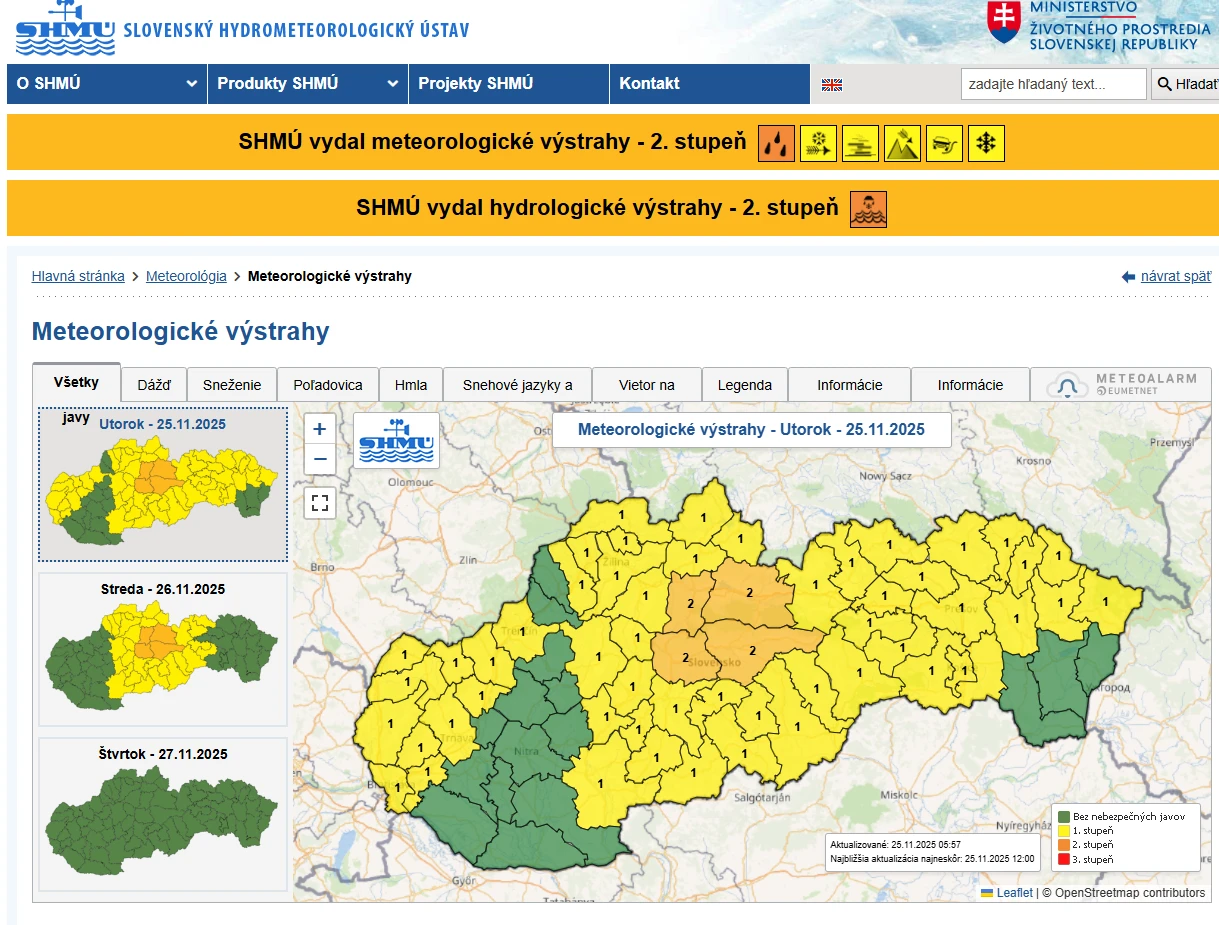Toggle fullscreen map view

320,502
